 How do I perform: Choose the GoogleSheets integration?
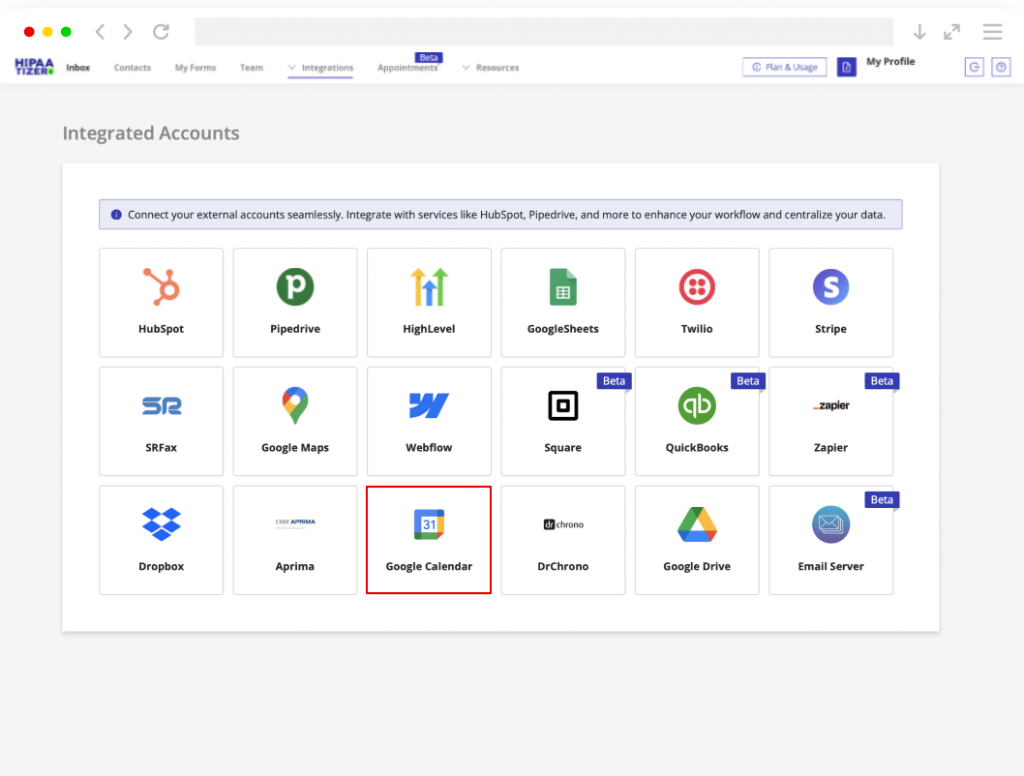[563, 302]
